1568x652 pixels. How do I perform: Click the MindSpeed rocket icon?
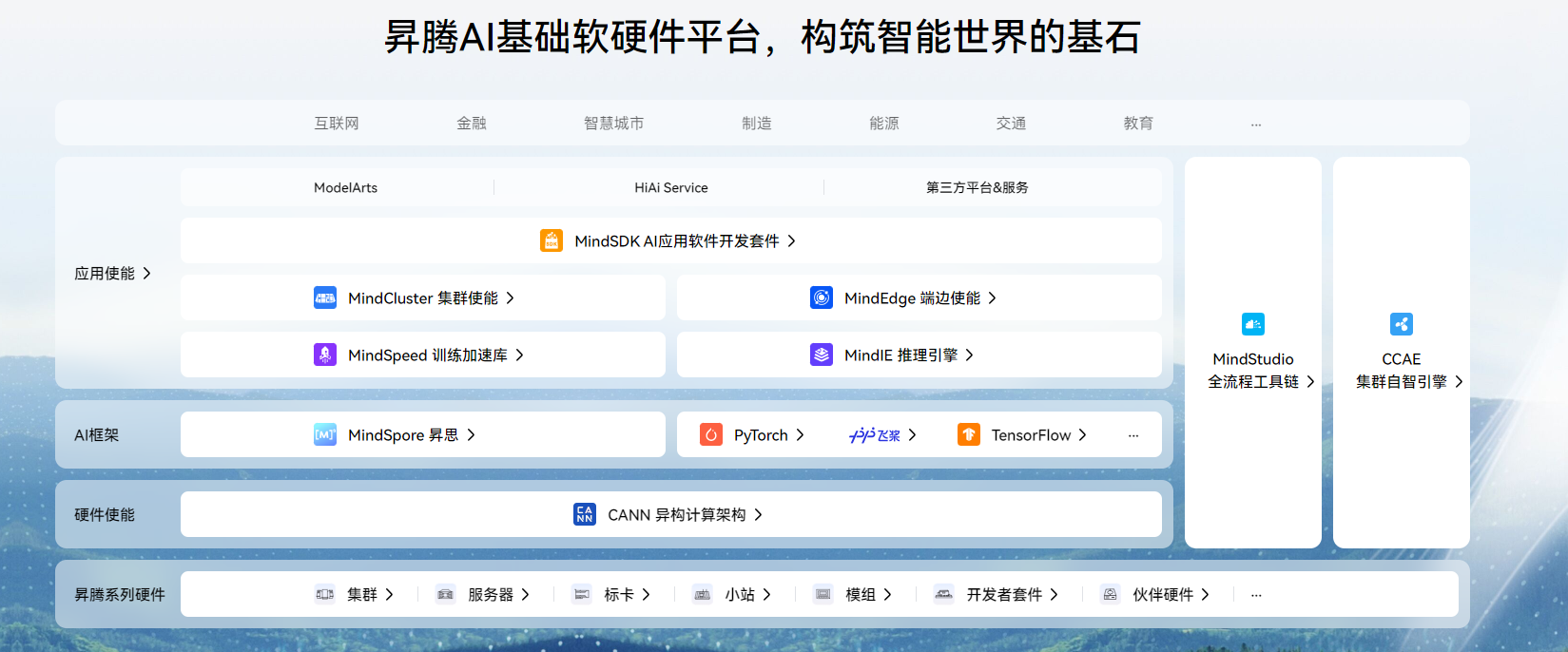[325, 355]
